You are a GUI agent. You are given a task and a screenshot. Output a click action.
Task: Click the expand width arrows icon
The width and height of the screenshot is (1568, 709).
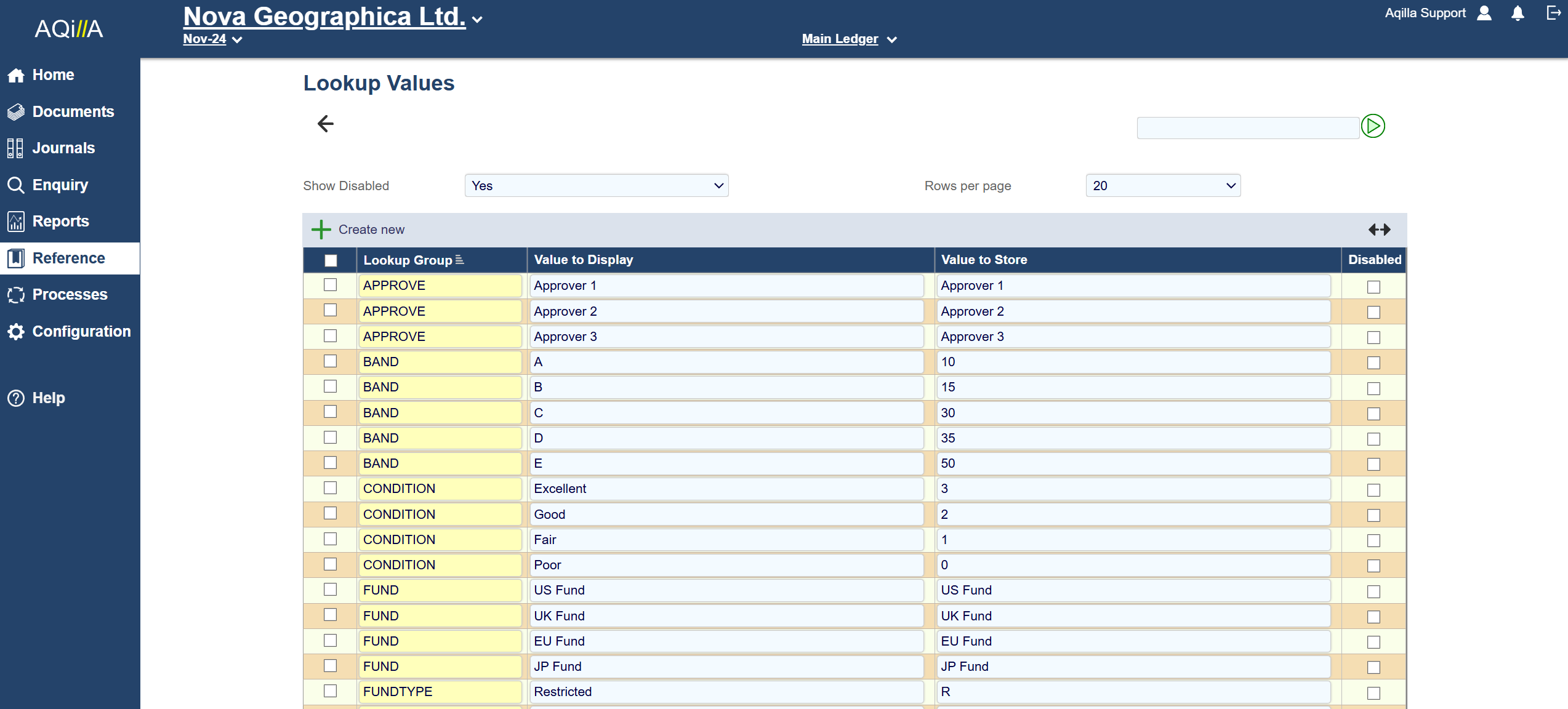[x=1379, y=230]
